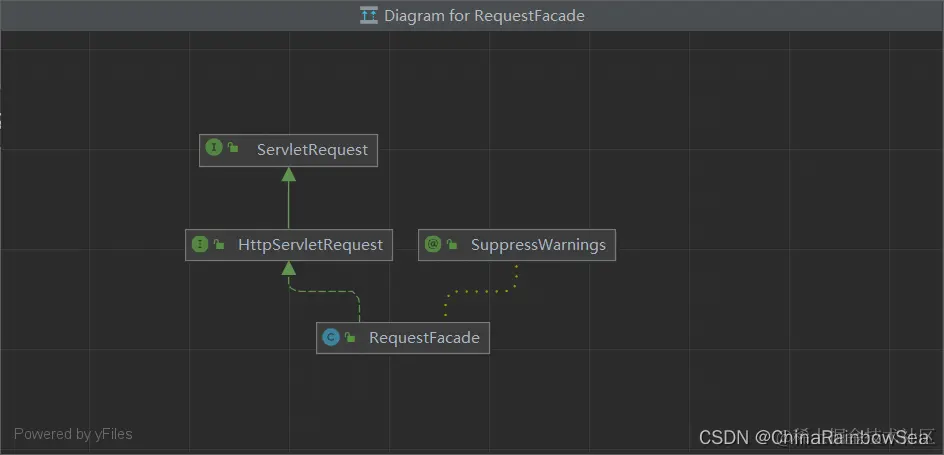
Task: Click the 'ServletRequest' label text
Action: click(312, 150)
